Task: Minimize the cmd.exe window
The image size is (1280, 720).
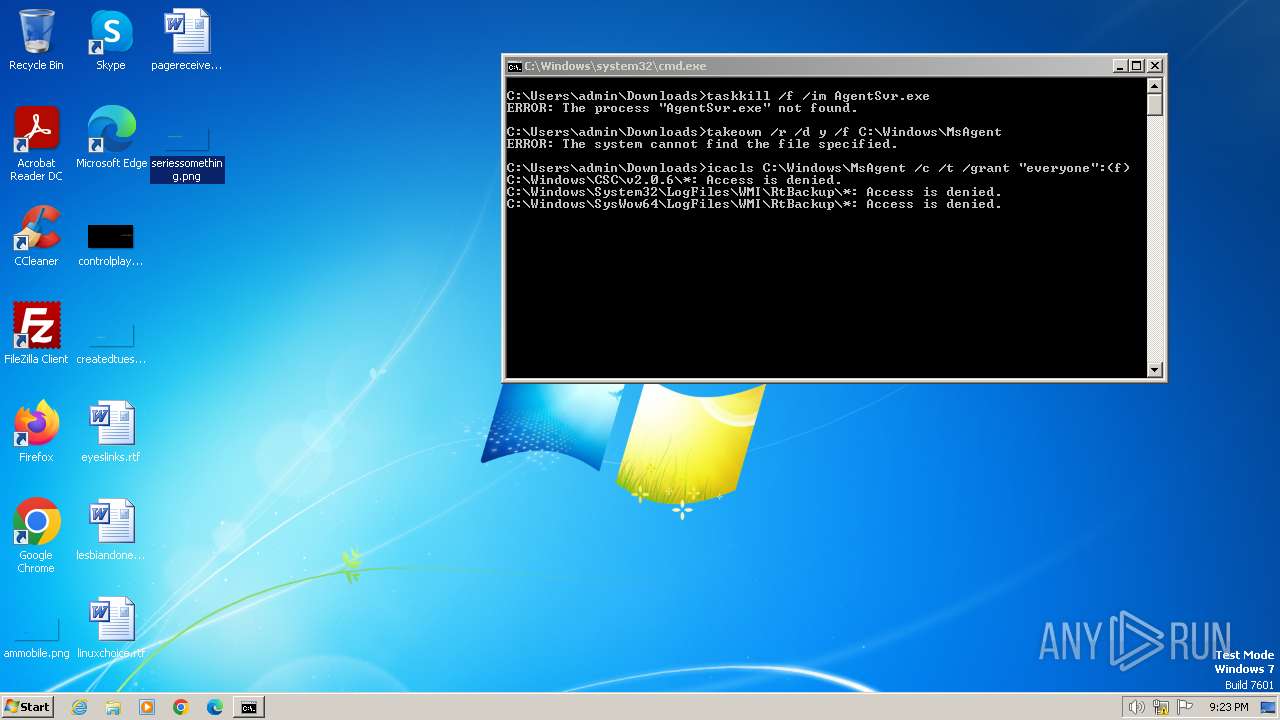Action: click(1120, 66)
